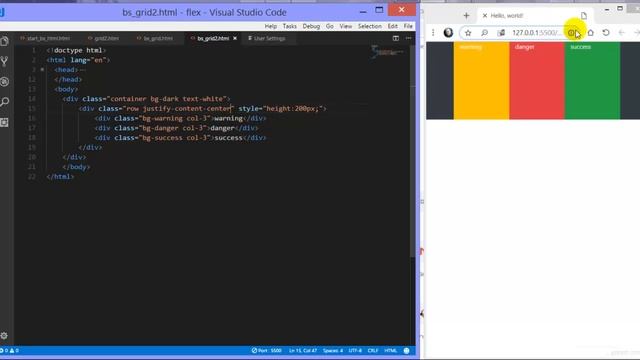This screenshot has height=360, width=640.
Task: Click the browser back arrow
Action: pos(622,33)
